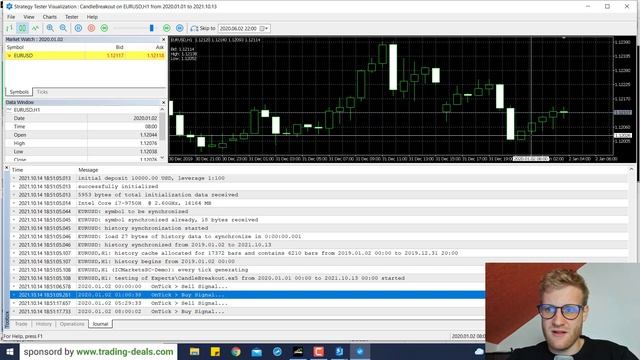Switch chart to candlestick style
Viewport: 640px width, 360px height.
click(22, 28)
